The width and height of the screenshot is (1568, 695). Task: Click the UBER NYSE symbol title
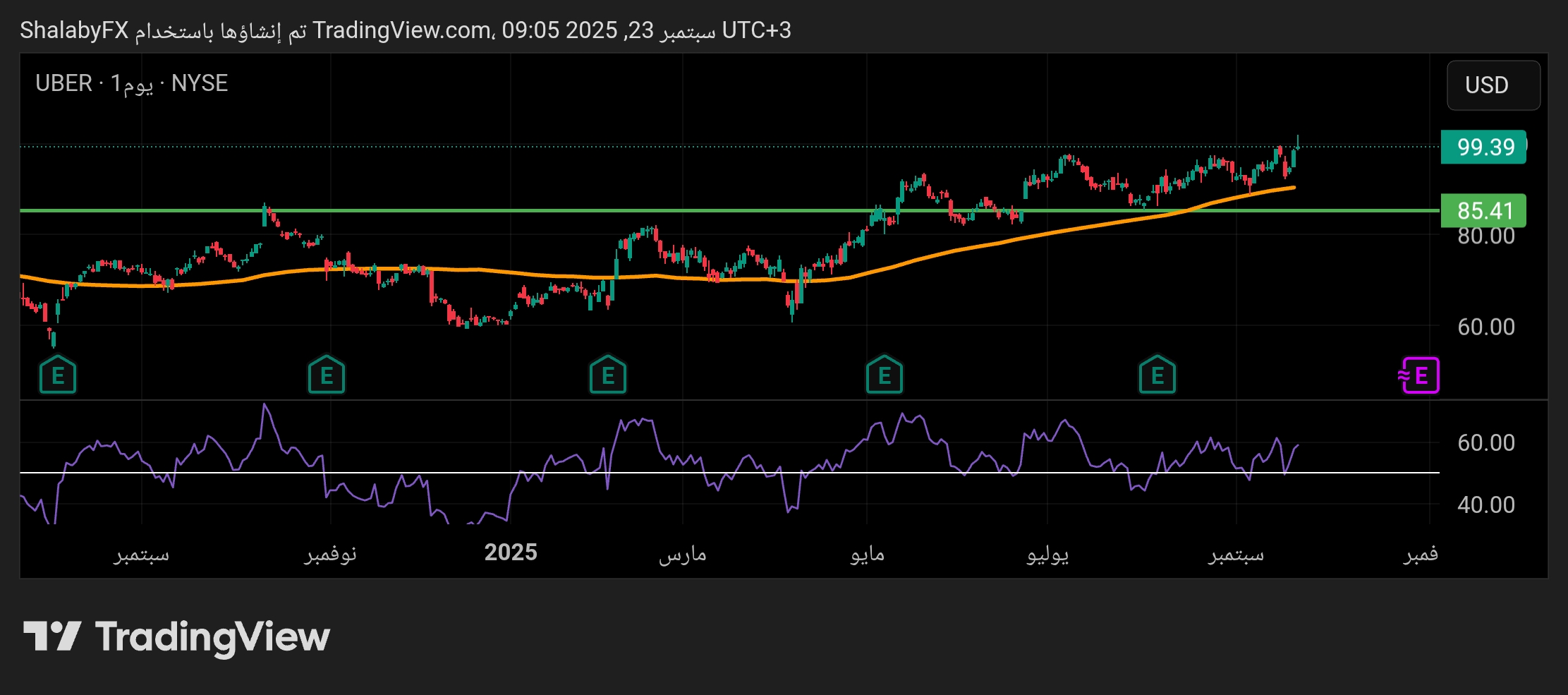[x=132, y=83]
